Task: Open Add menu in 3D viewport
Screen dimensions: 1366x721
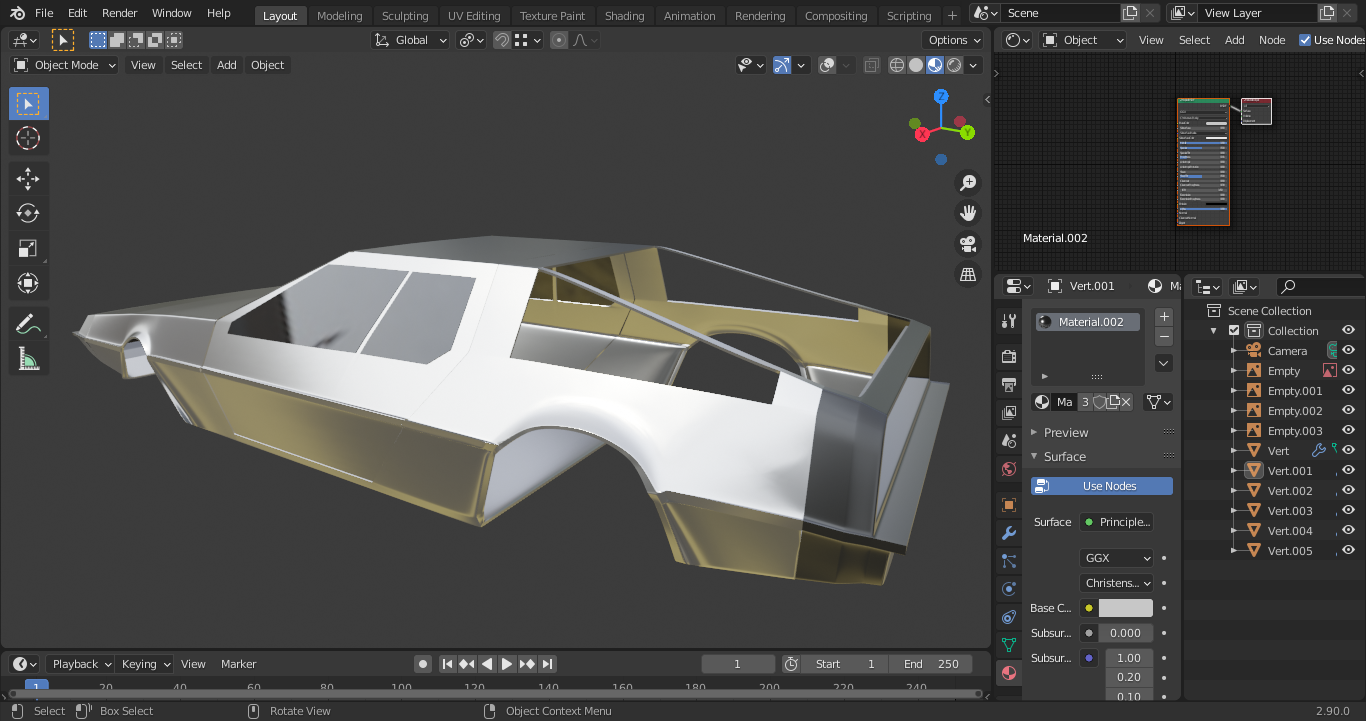Action: pyautogui.click(x=227, y=65)
